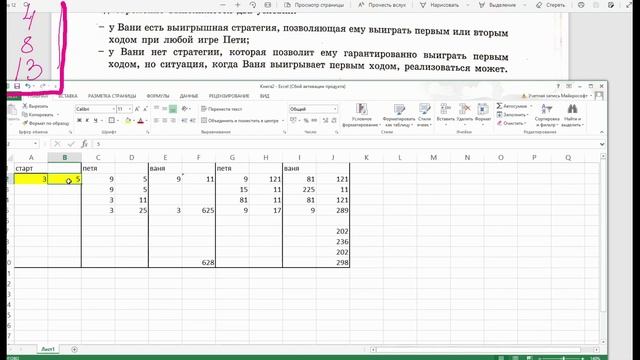This screenshot has height=360, width=640.
Task: Open РЕЦЕНЗИРОВАНИЕ ribbon tab
Action: 229,96
